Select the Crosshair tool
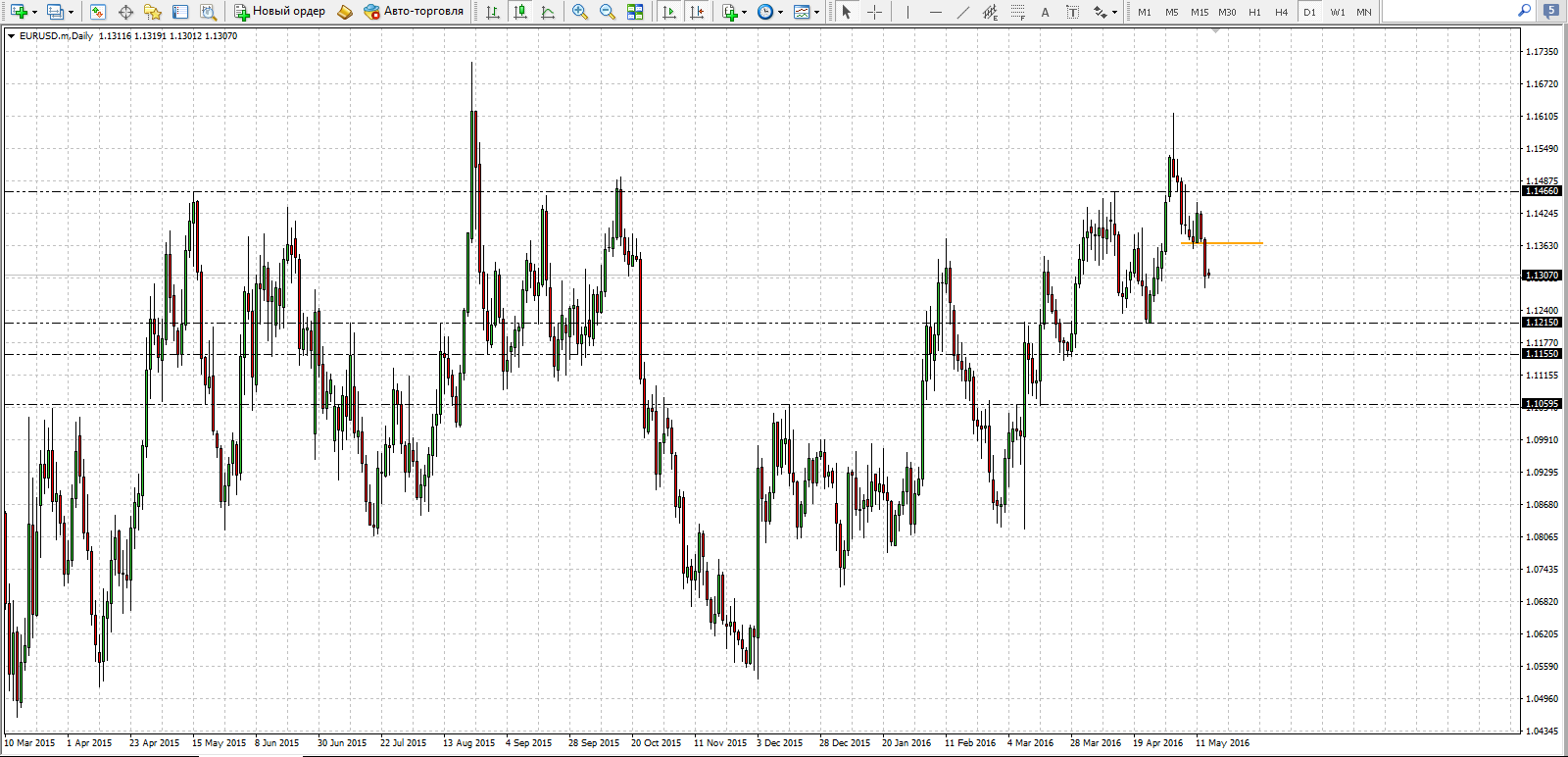This screenshot has height=757, width=1568. (x=874, y=12)
